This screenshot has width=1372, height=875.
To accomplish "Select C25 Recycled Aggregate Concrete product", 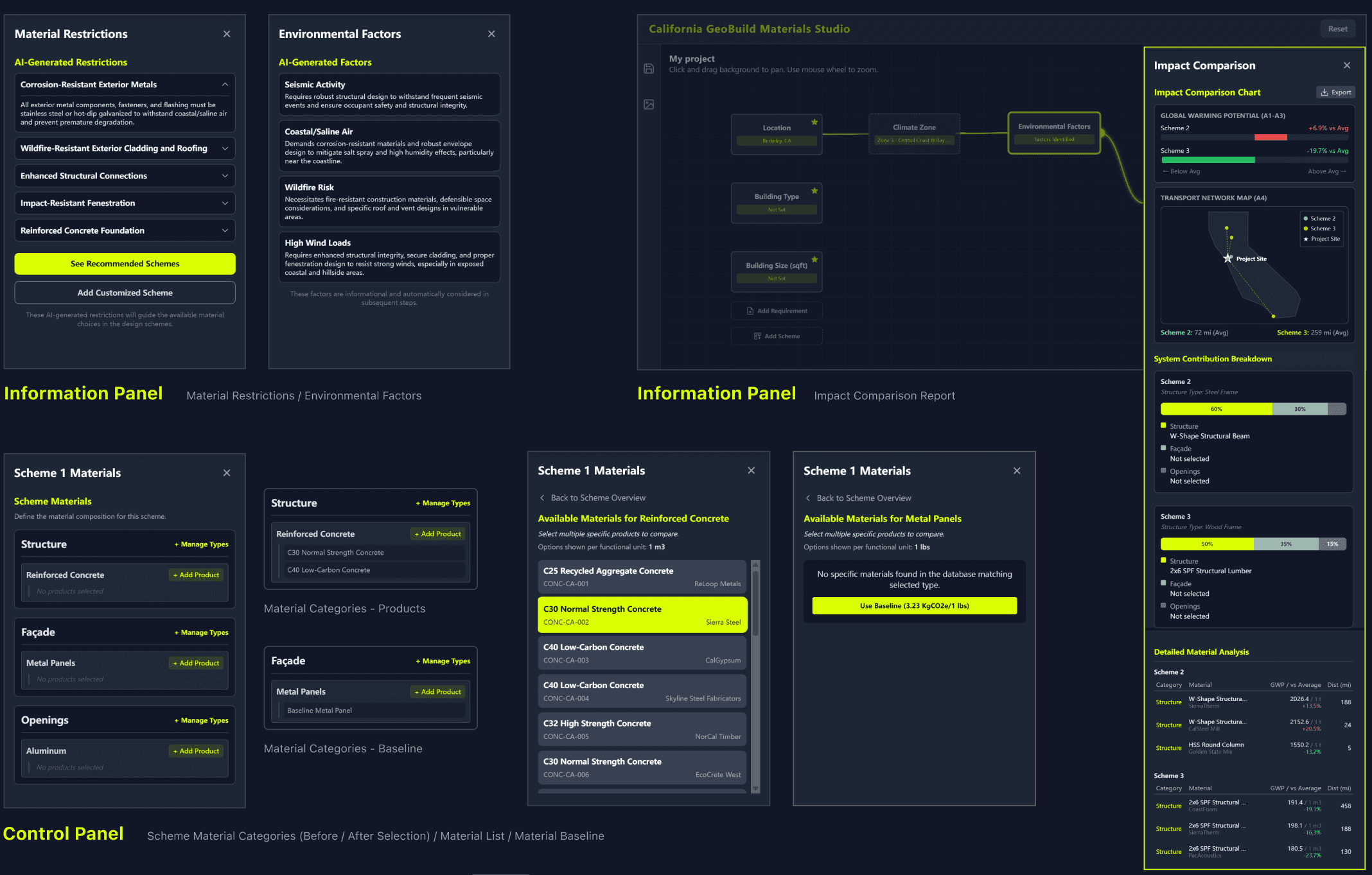I will (x=642, y=576).
